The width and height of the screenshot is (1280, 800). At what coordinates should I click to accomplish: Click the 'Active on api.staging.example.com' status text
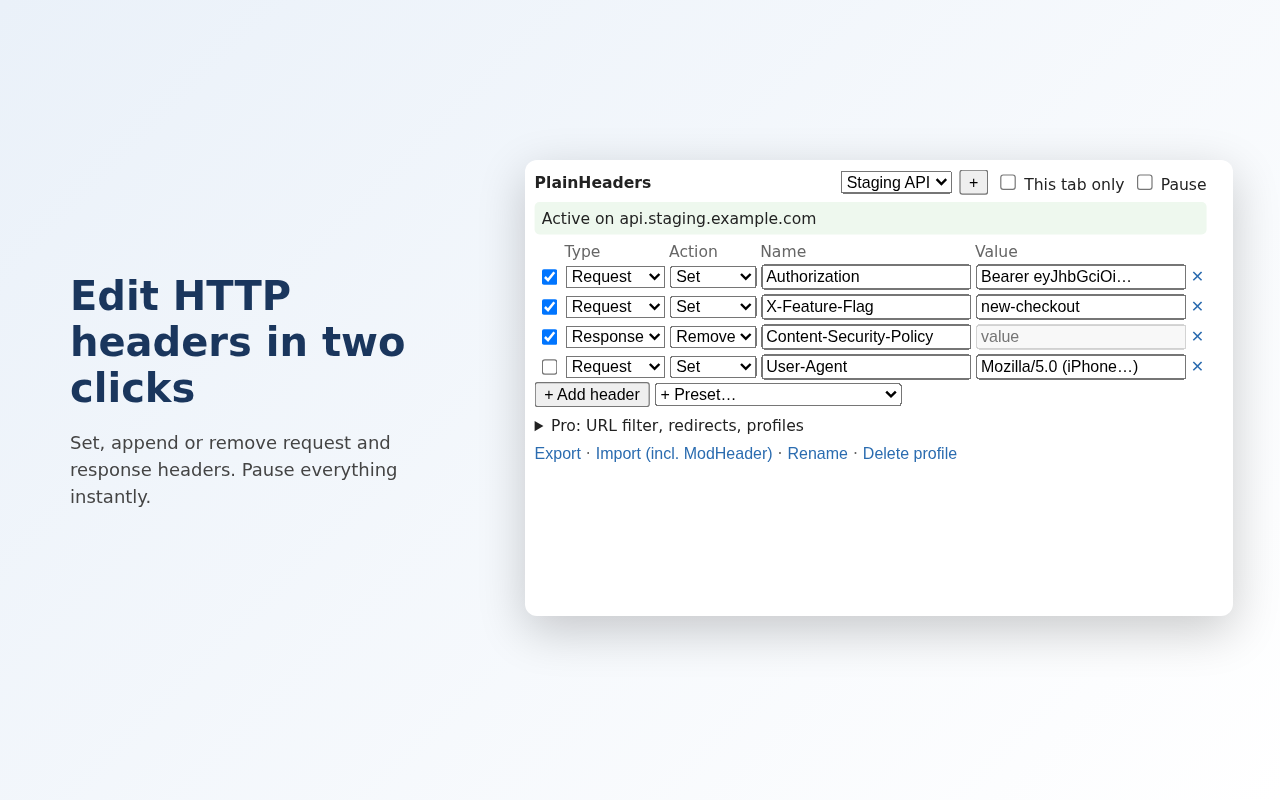(679, 219)
